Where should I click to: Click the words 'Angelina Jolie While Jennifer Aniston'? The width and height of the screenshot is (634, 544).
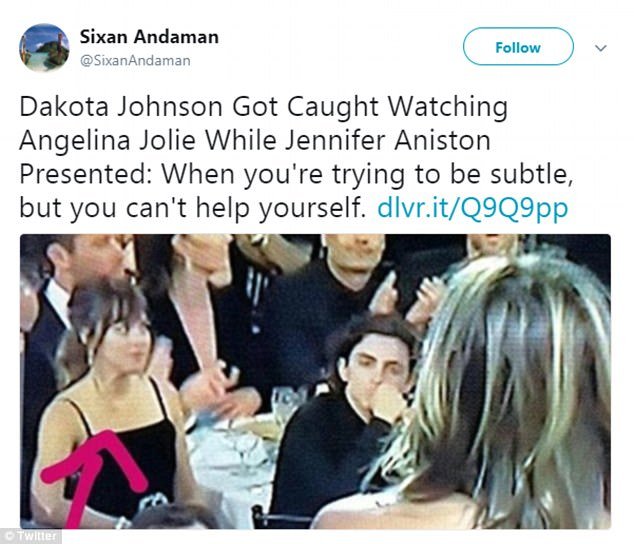[x=255, y=140]
